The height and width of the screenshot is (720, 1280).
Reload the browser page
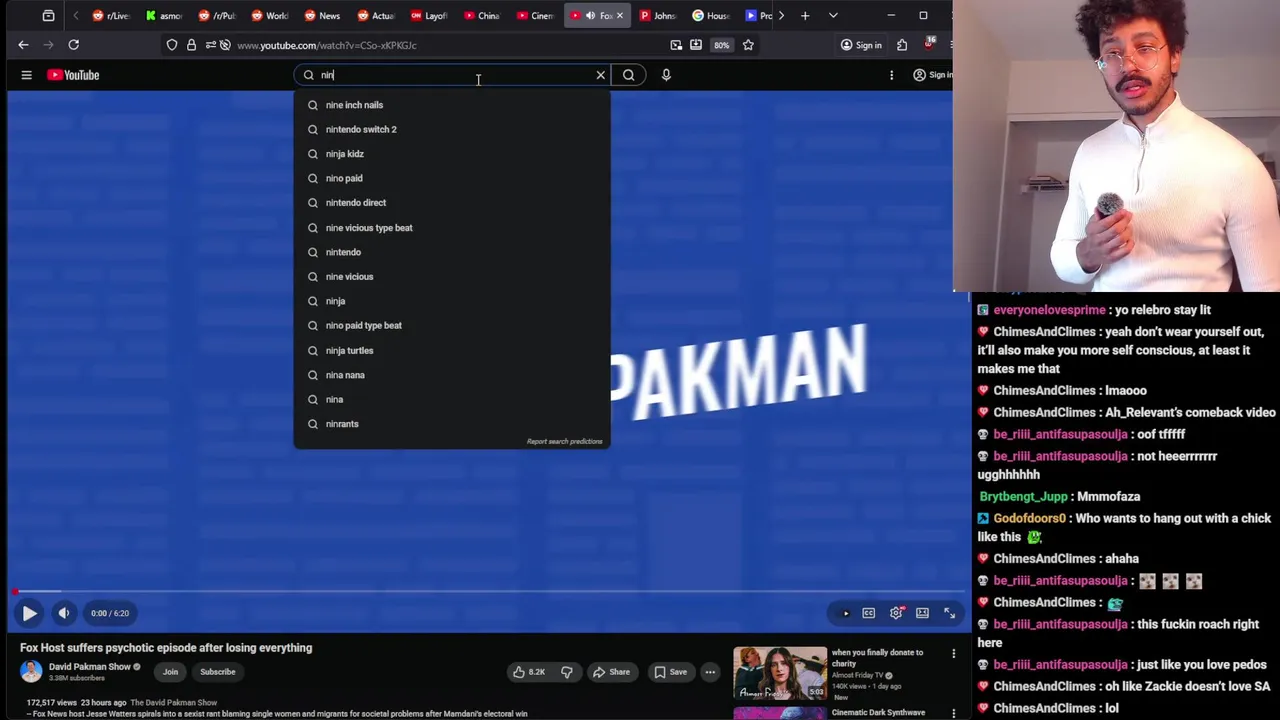tap(73, 45)
